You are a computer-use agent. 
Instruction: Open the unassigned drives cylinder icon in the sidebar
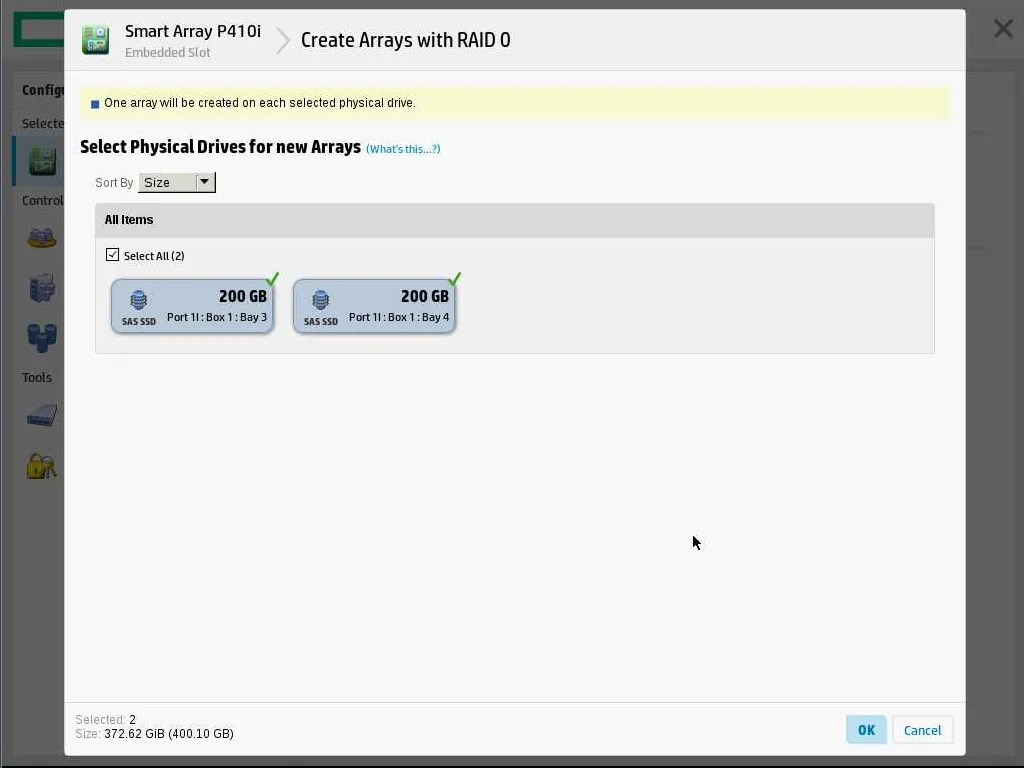click(42, 338)
